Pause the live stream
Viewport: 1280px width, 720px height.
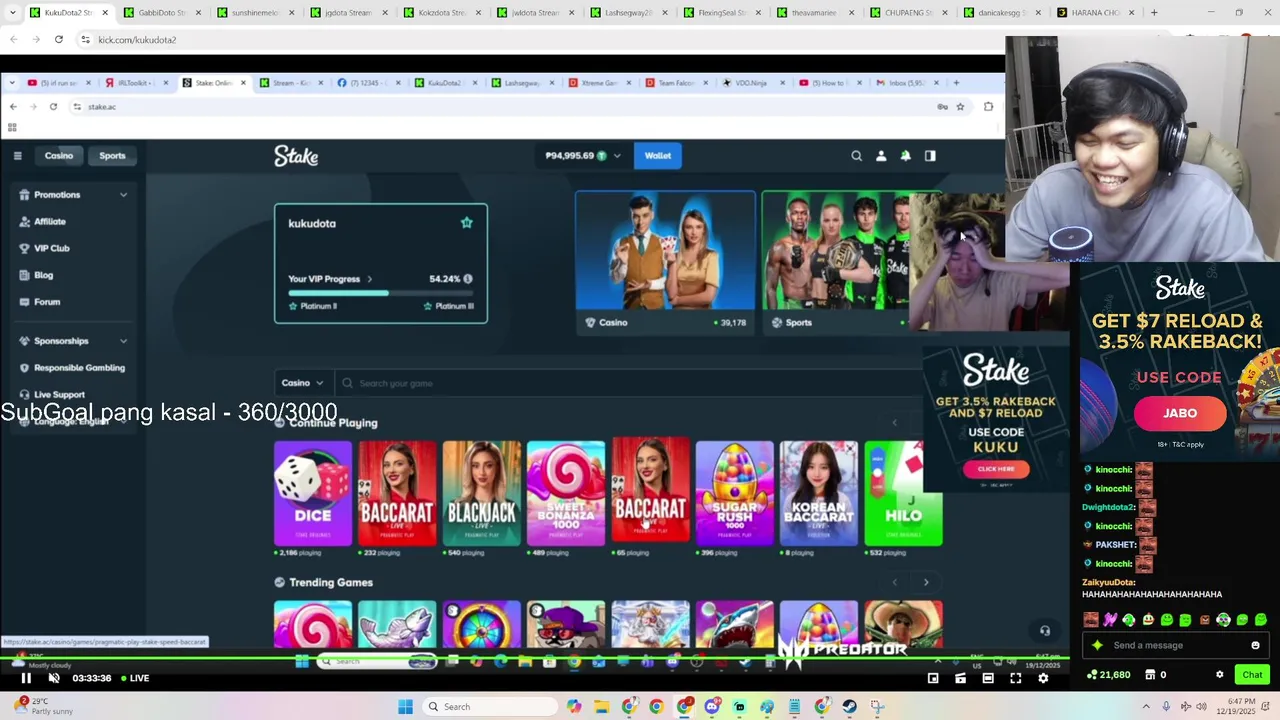(26, 678)
